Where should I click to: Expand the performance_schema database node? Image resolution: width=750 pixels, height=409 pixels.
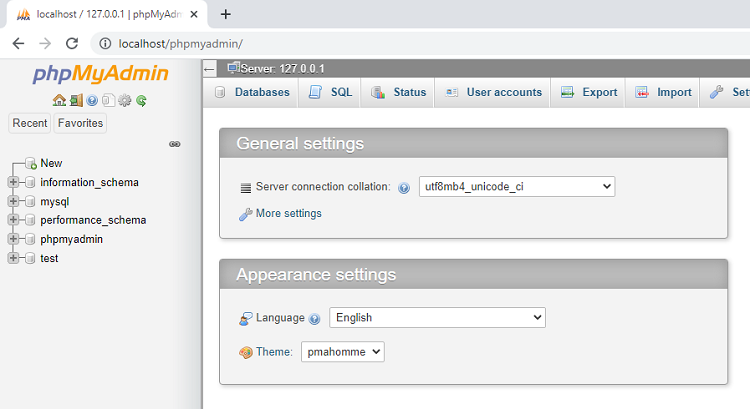pyautogui.click(x=13, y=220)
